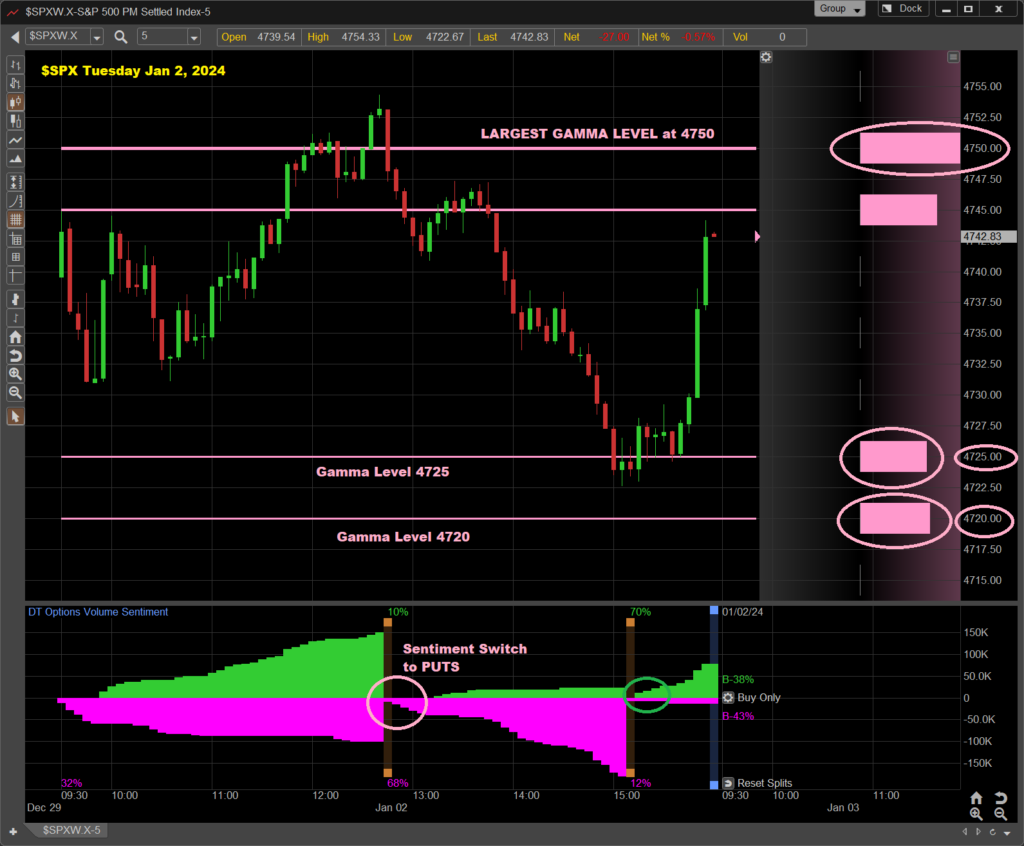The image size is (1024, 846).
Task: Click the left toolbar home icon
Action: [x=15, y=338]
